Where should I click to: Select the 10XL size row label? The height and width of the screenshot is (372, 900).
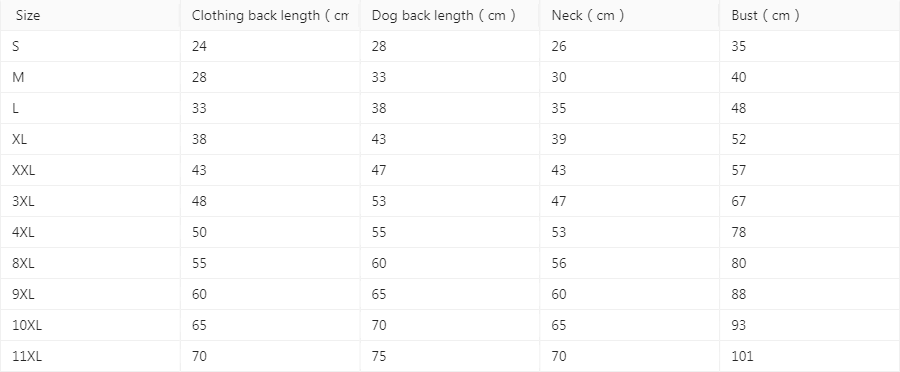pyautogui.click(x=90, y=326)
